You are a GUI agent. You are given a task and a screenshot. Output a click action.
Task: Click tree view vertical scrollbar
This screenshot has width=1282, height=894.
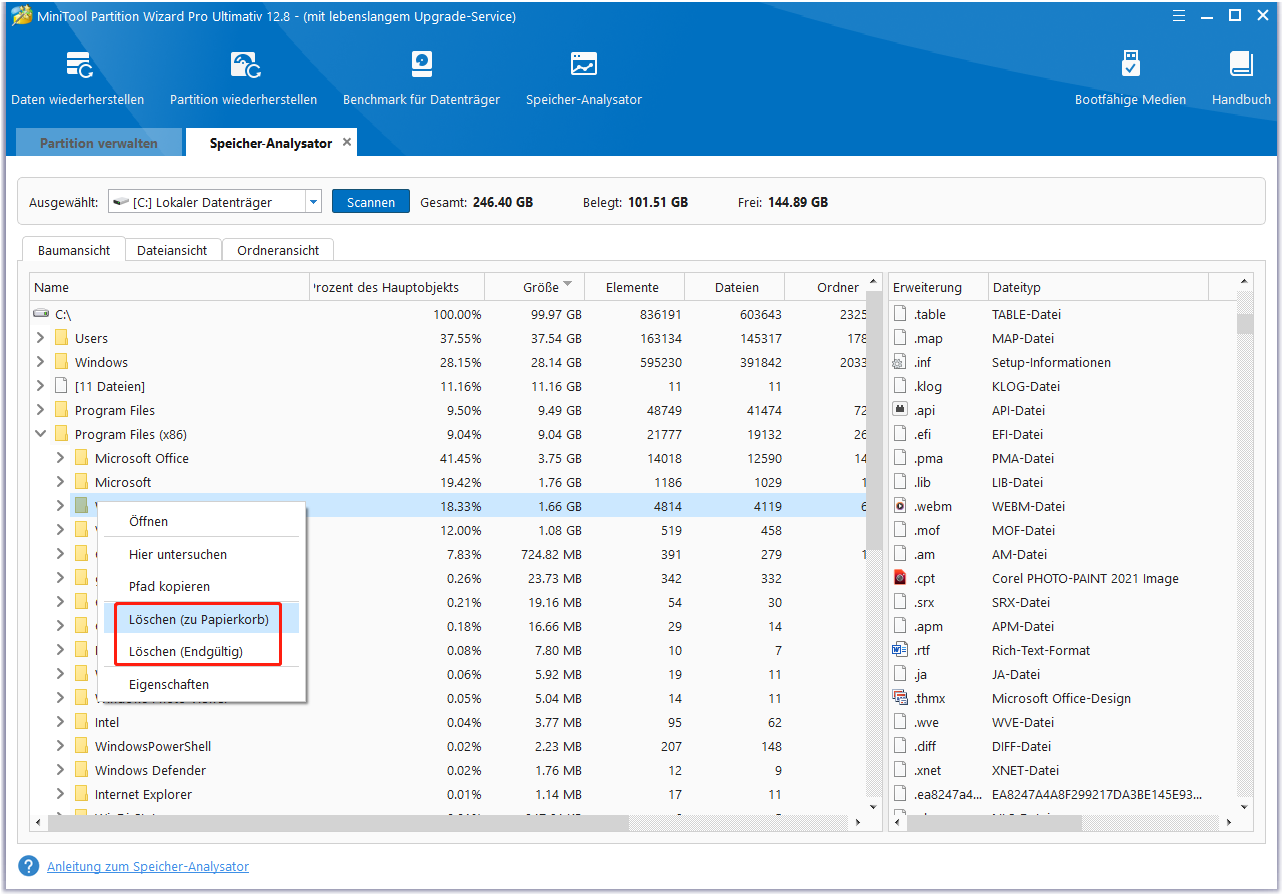pyautogui.click(x=874, y=420)
